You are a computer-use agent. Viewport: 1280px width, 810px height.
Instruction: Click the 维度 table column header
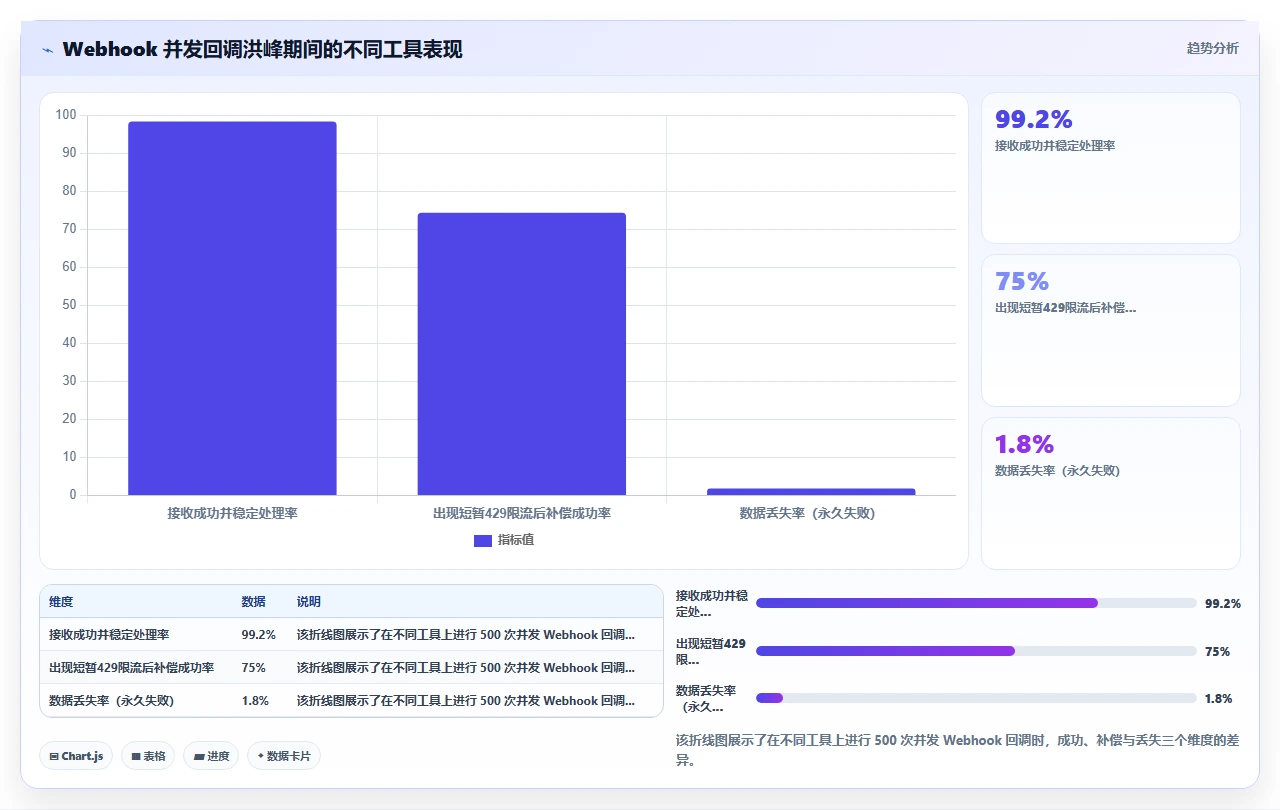point(61,602)
